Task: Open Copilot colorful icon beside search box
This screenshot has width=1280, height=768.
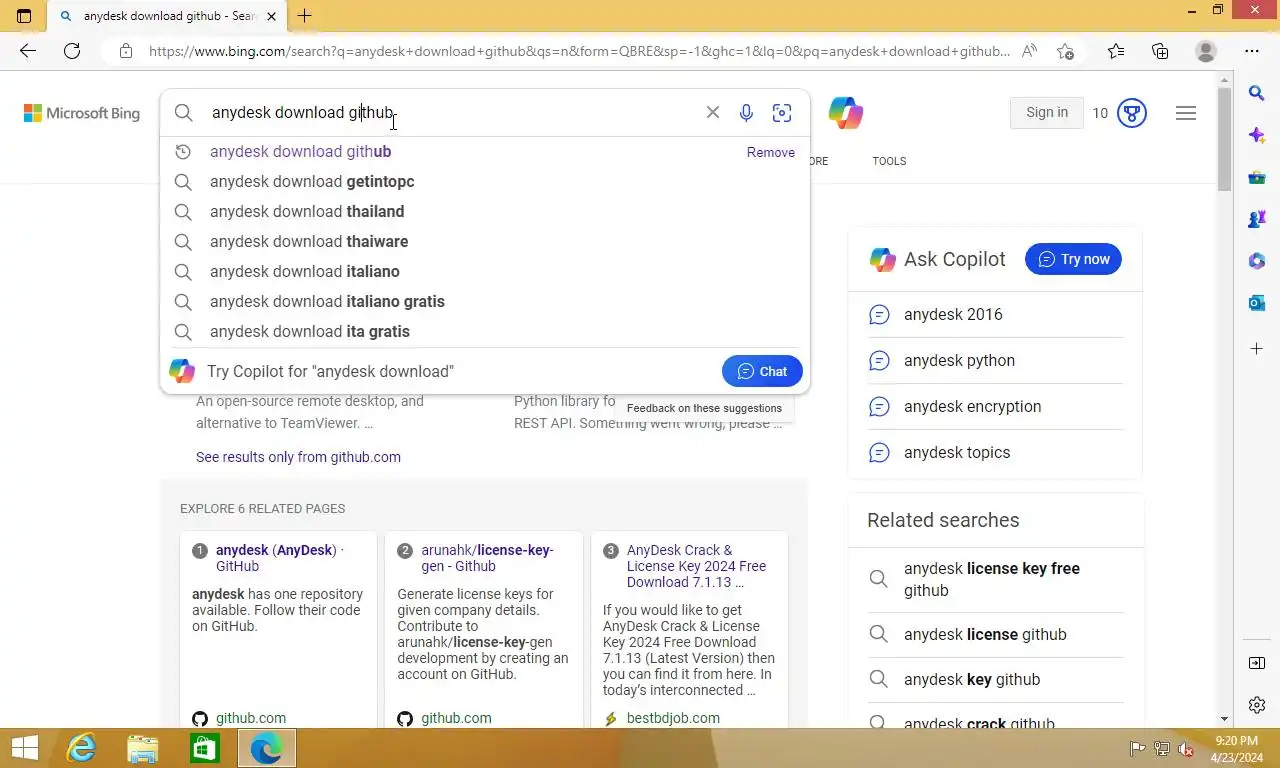Action: pos(845,113)
